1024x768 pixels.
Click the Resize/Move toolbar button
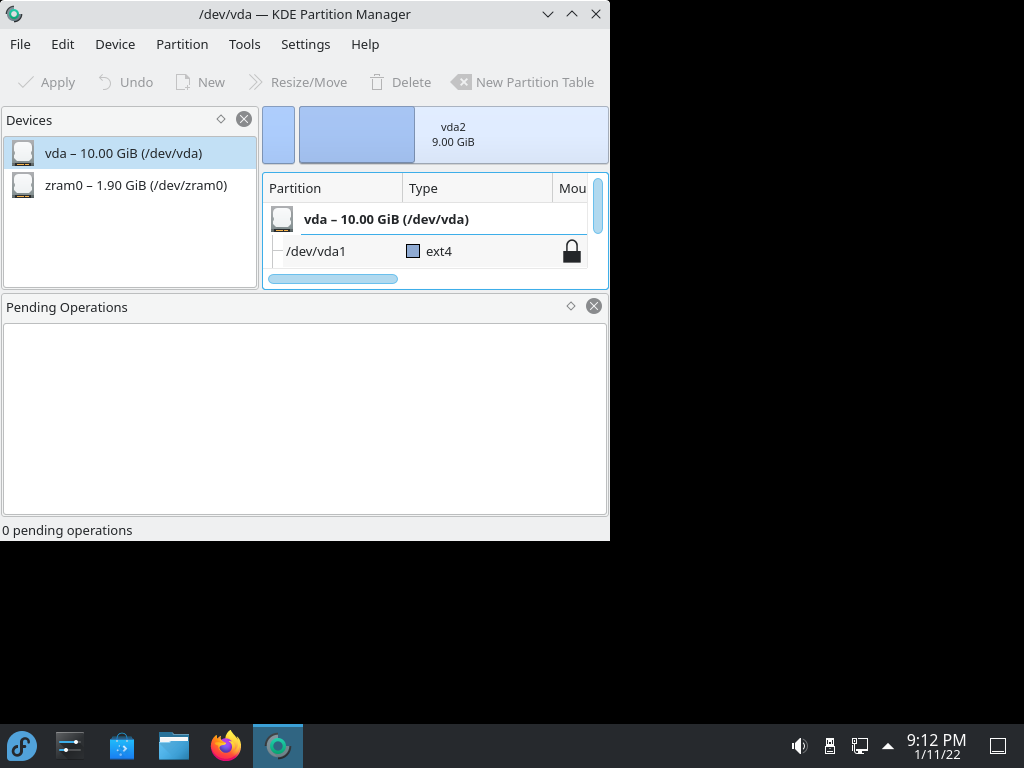click(298, 82)
